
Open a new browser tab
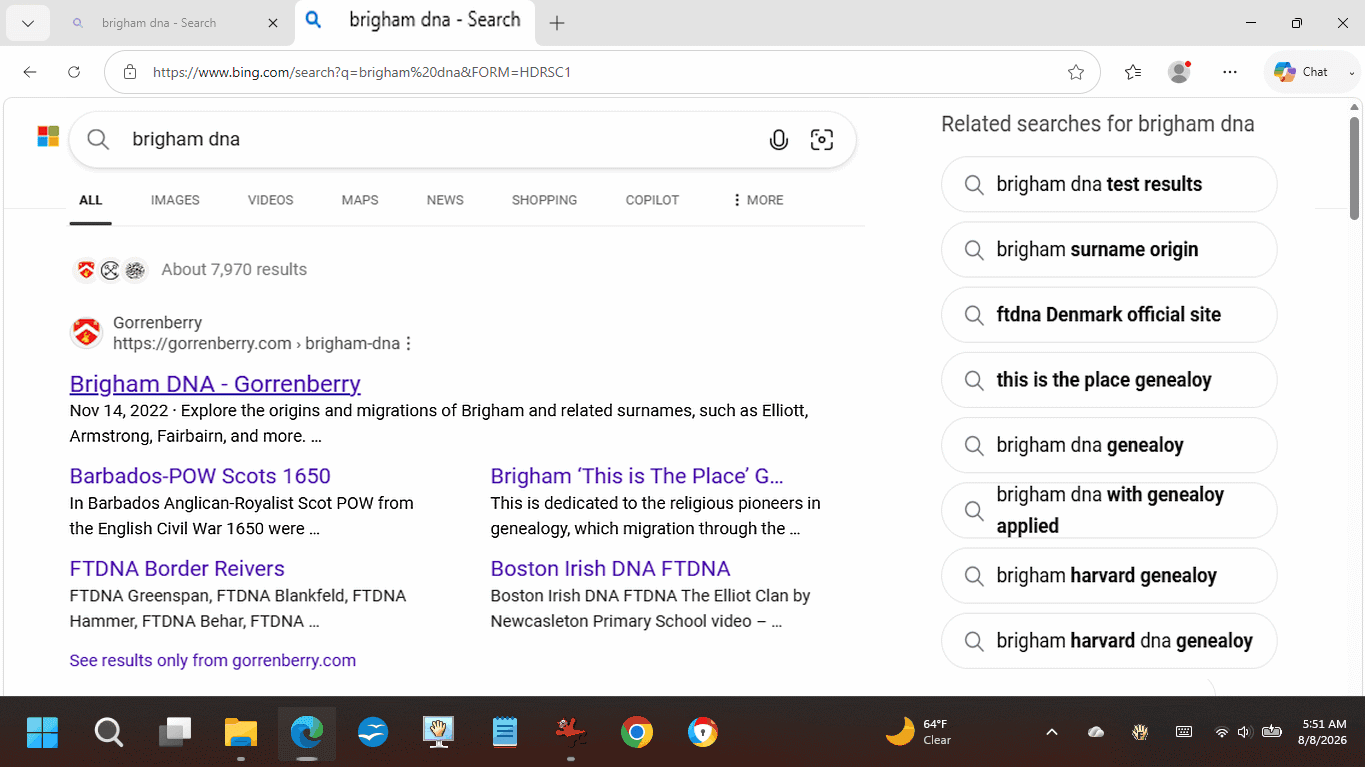coord(557,24)
